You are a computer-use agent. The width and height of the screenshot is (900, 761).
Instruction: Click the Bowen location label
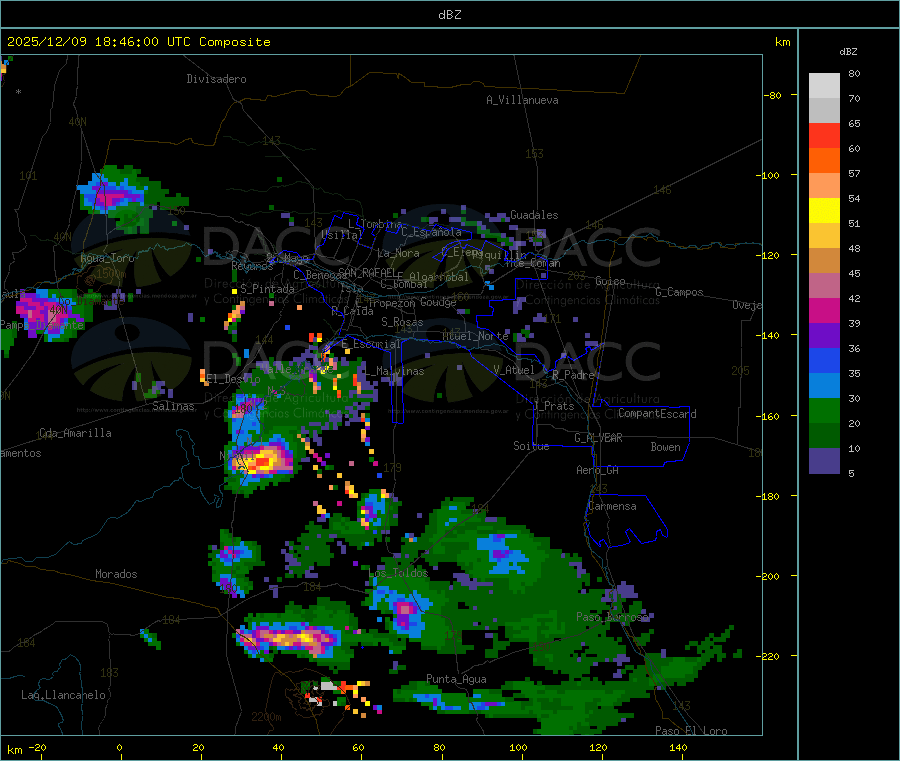click(665, 447)
